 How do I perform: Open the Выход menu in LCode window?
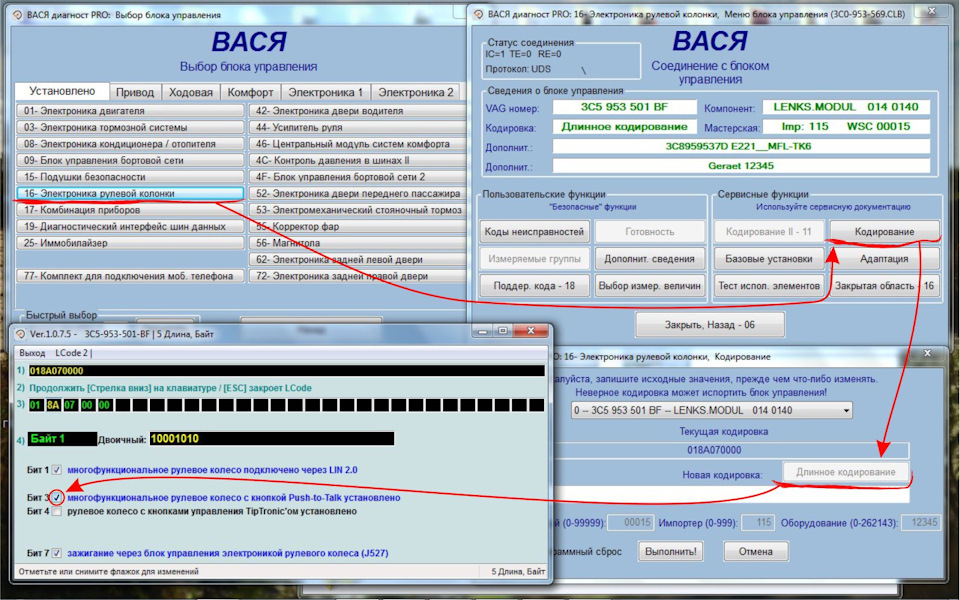[x=32, y=353]
